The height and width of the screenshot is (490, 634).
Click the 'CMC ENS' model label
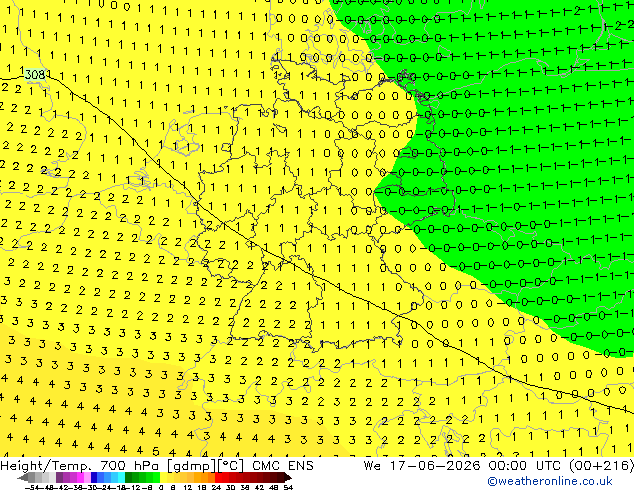pos(283,466)
